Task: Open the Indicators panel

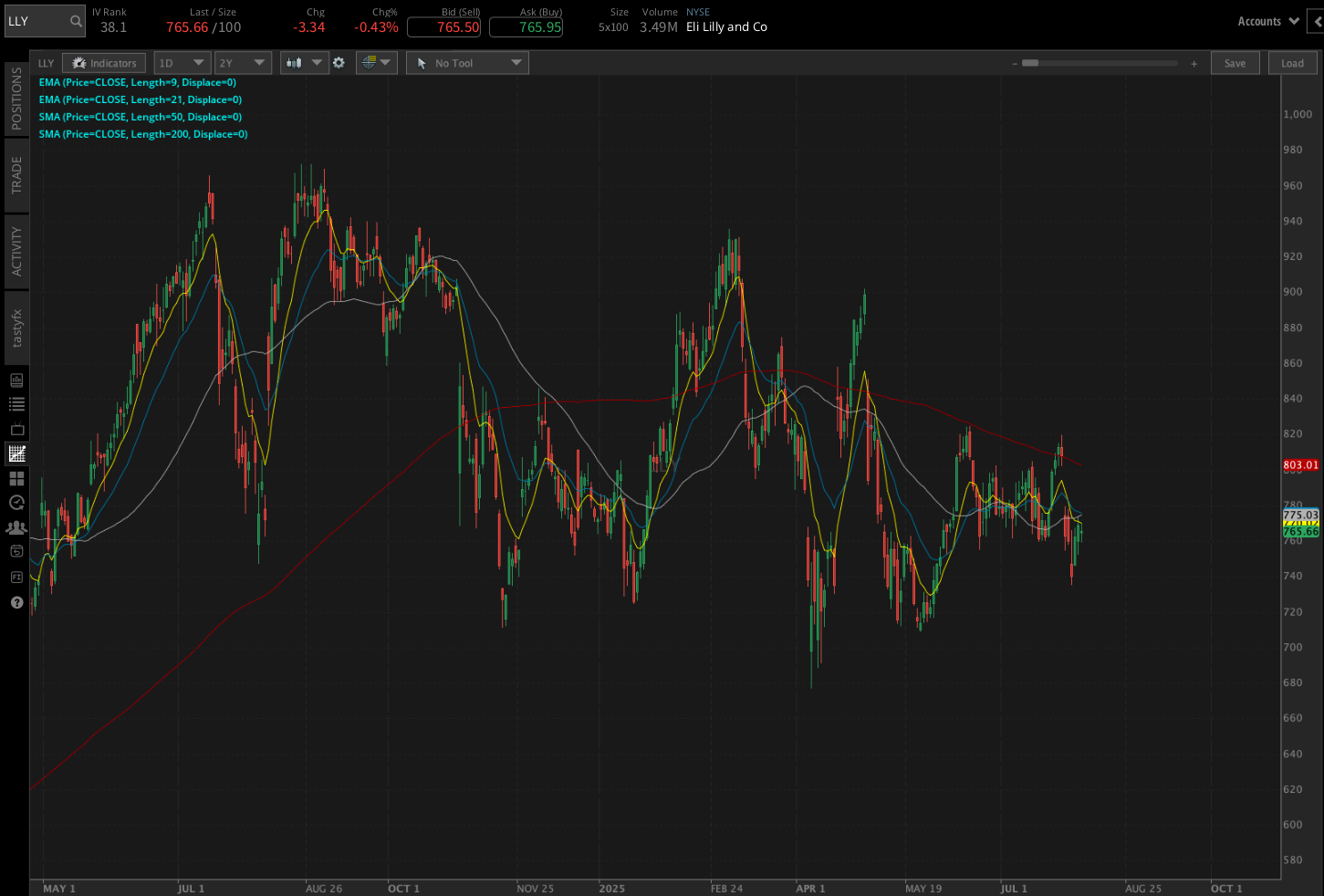Action: pyautogui.click(x=105, y=63)
